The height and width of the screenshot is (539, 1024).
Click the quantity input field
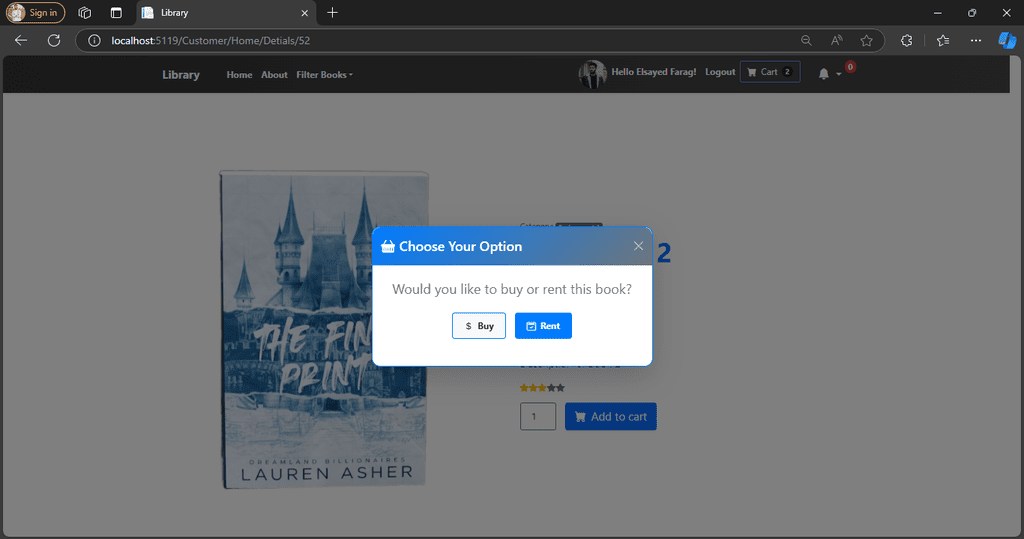coord(537,416)
